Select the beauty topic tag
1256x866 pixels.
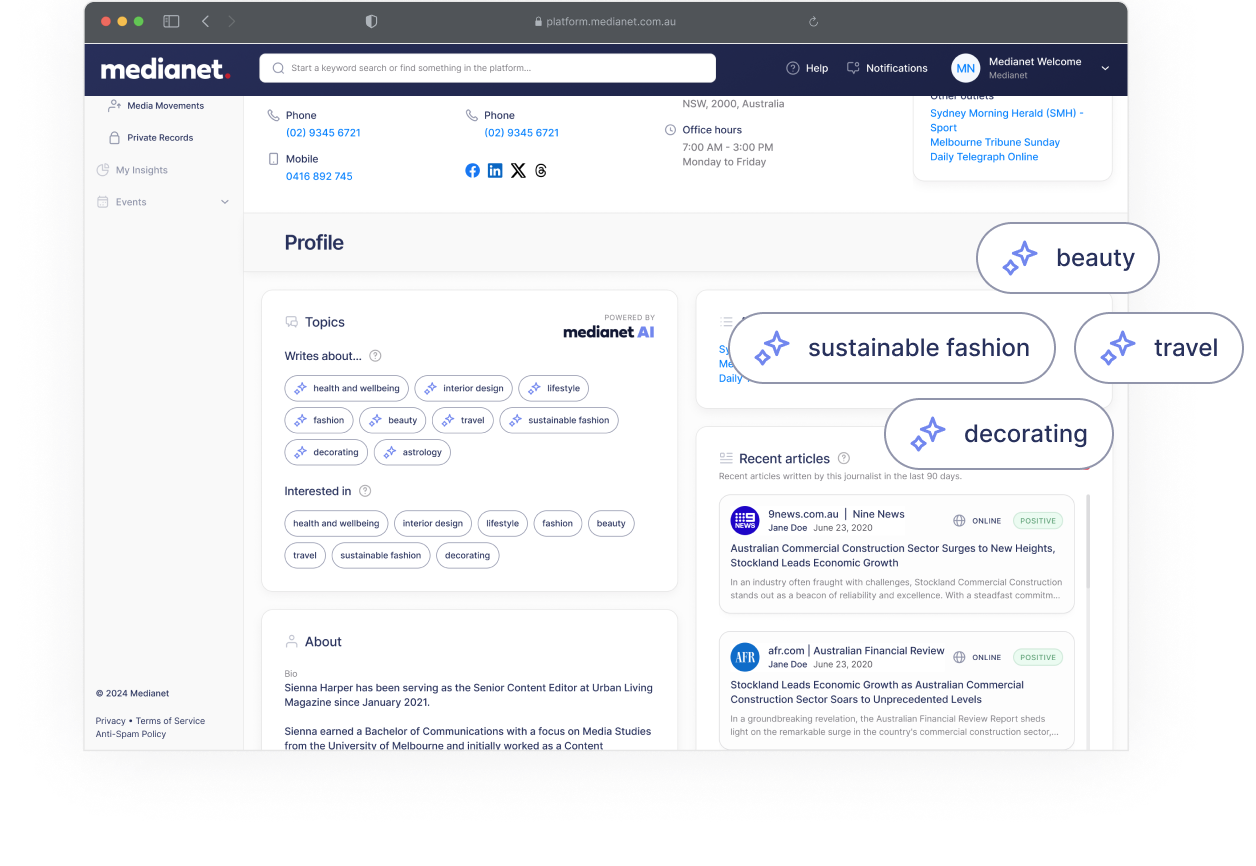393,420
